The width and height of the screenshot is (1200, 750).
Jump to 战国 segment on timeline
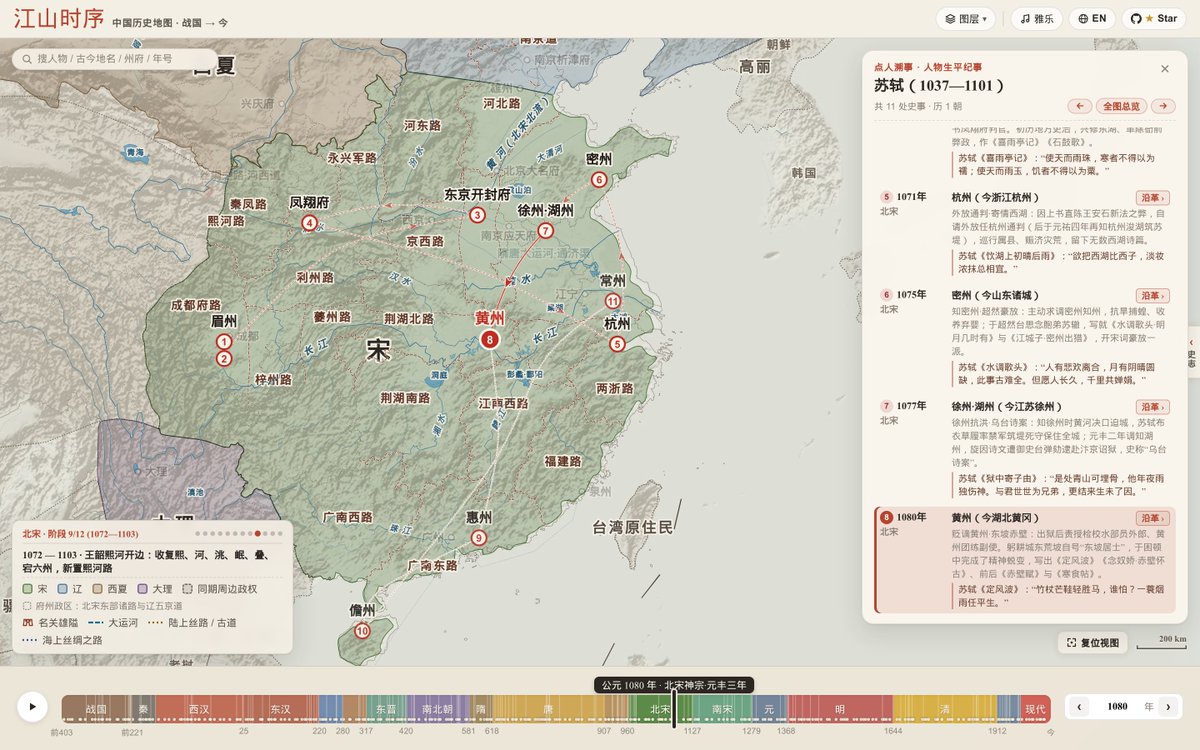click(x=95, y=709)
